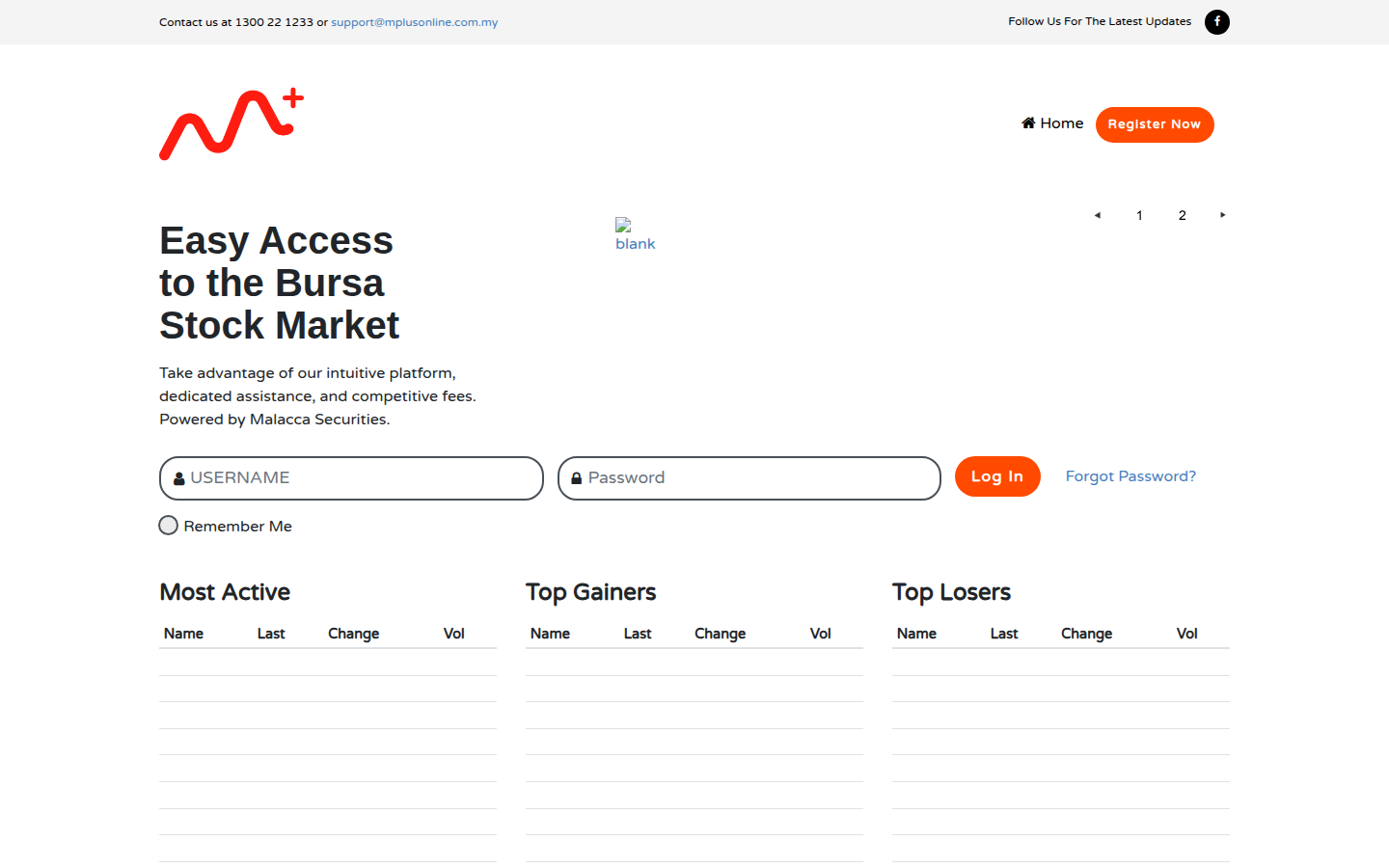This screenshot has width=1389, height=868.
Task: Click the Register Now button
Action: click(1155, 124)
